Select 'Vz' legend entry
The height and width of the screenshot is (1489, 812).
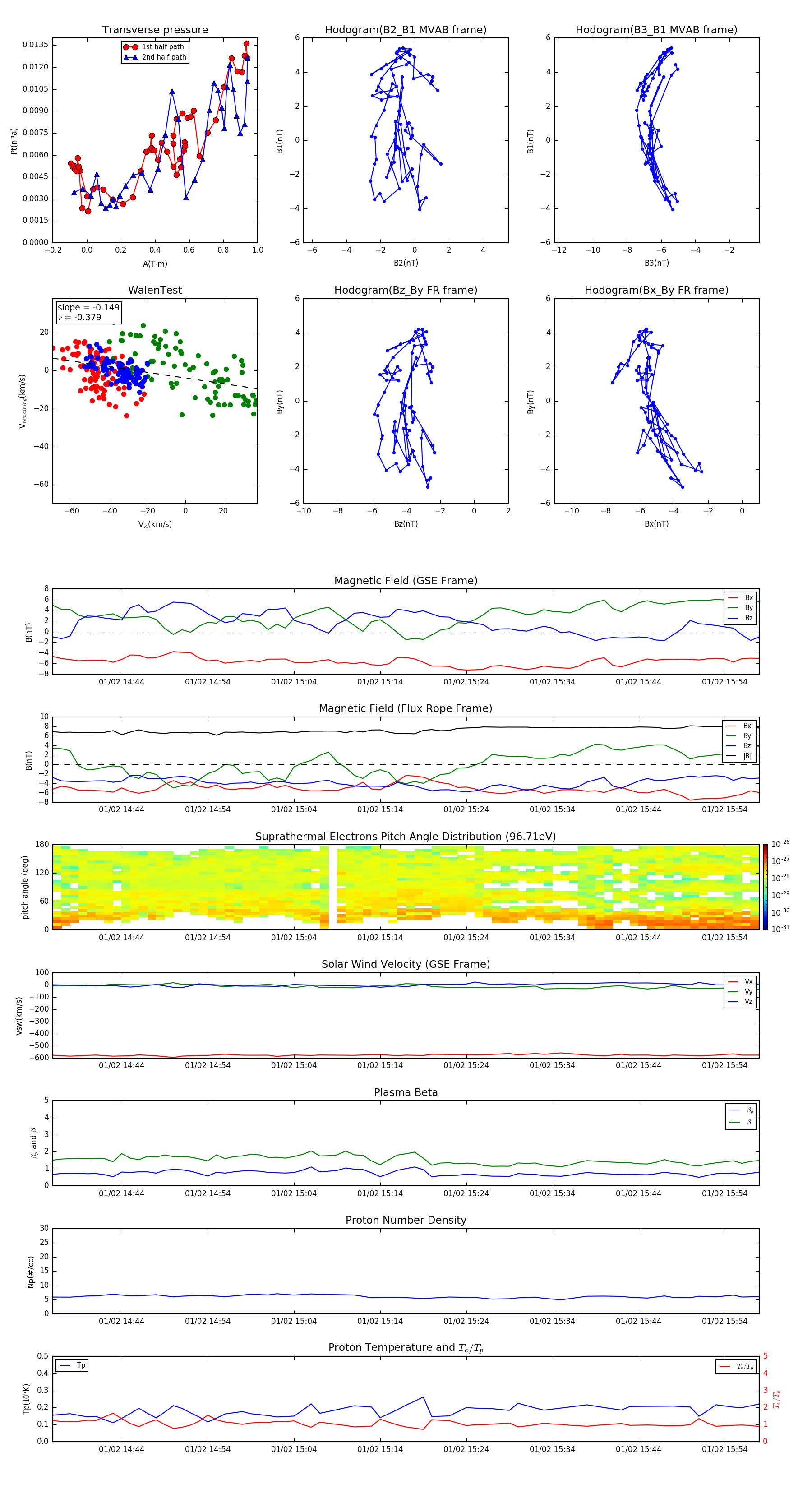[x=741, y=1002]
